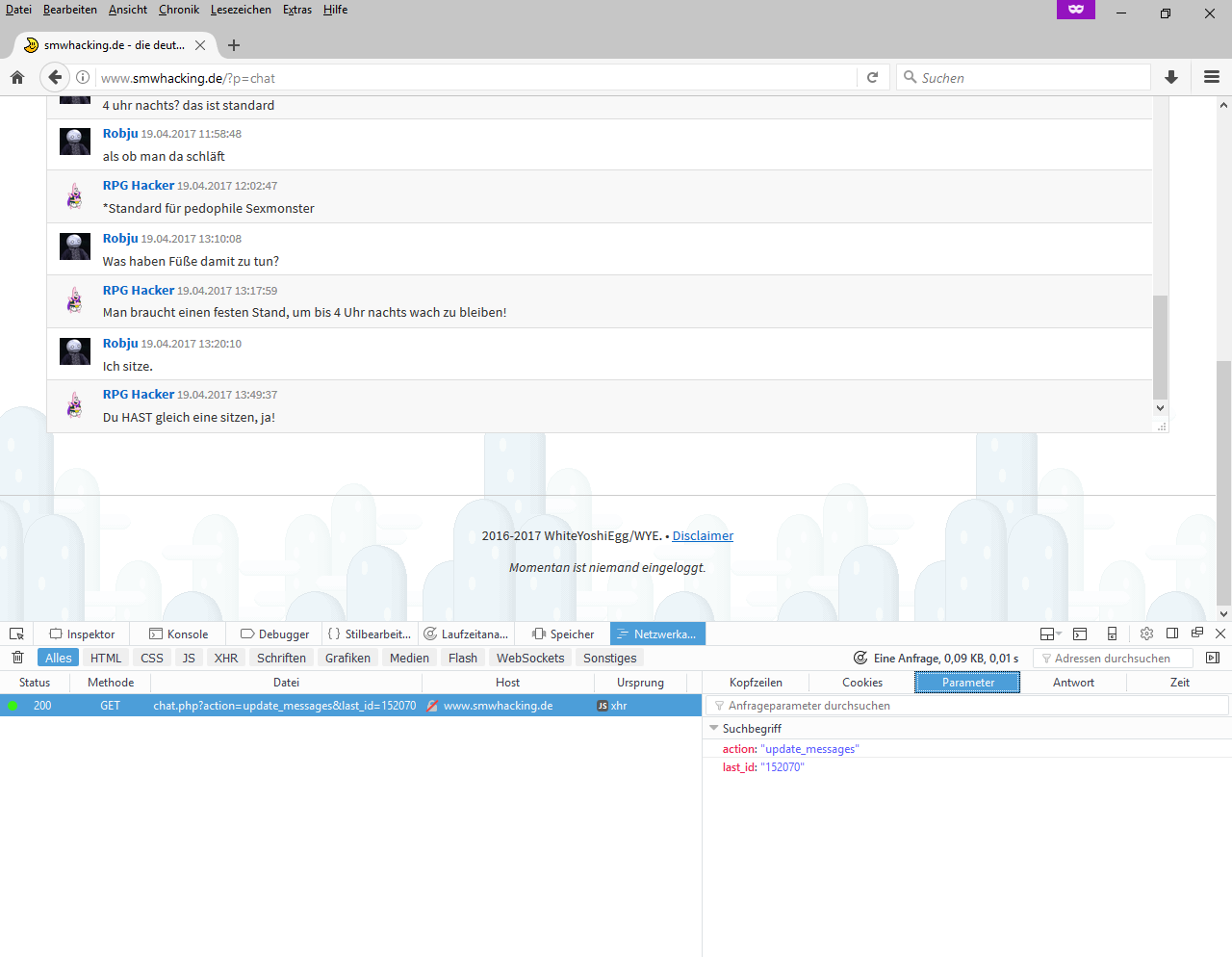
Task: Collapse the Suchbegriff section
Action: (714, 729)
